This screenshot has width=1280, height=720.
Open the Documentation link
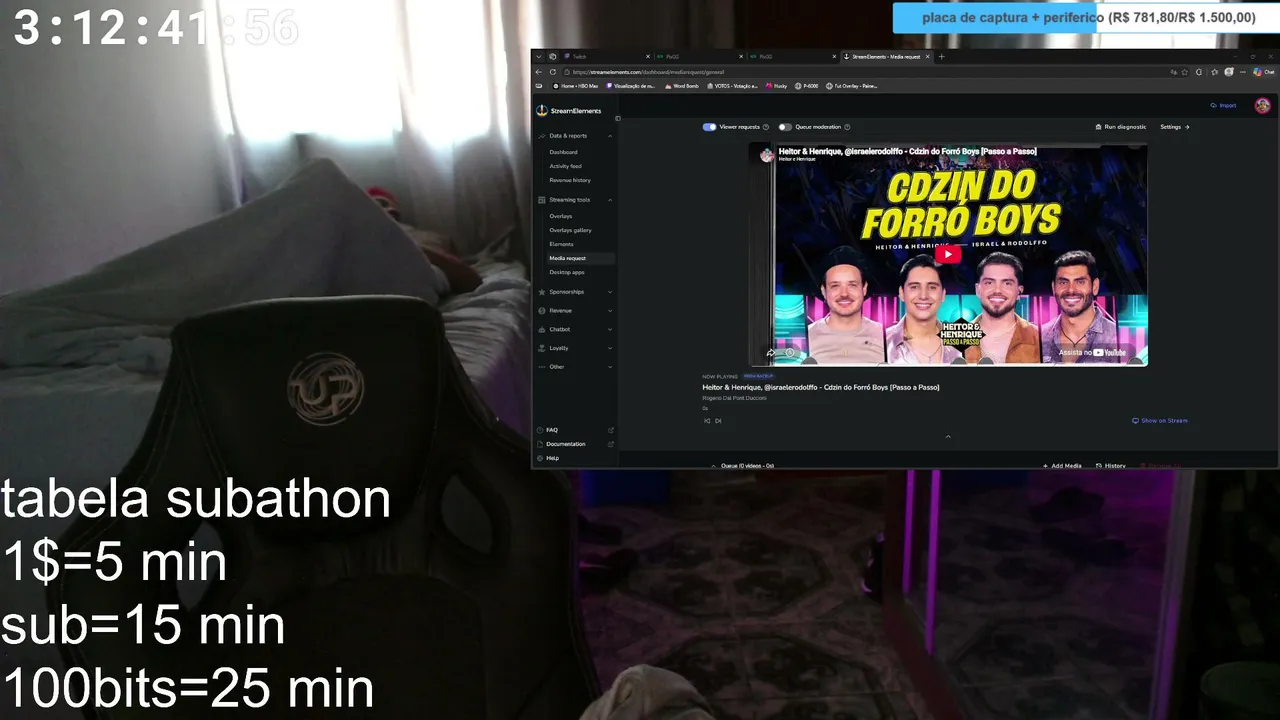pos(566,444)
